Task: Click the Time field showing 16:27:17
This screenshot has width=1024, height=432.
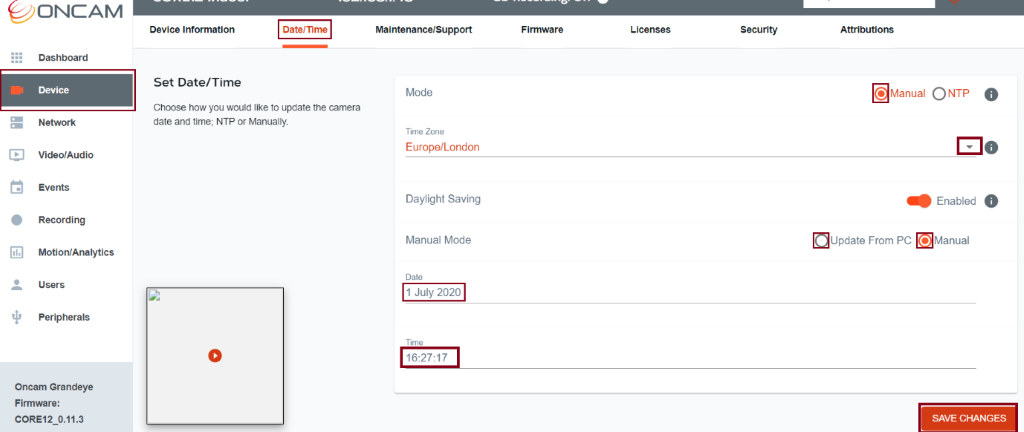Action: pyautogui.click(x=690, y=358)
